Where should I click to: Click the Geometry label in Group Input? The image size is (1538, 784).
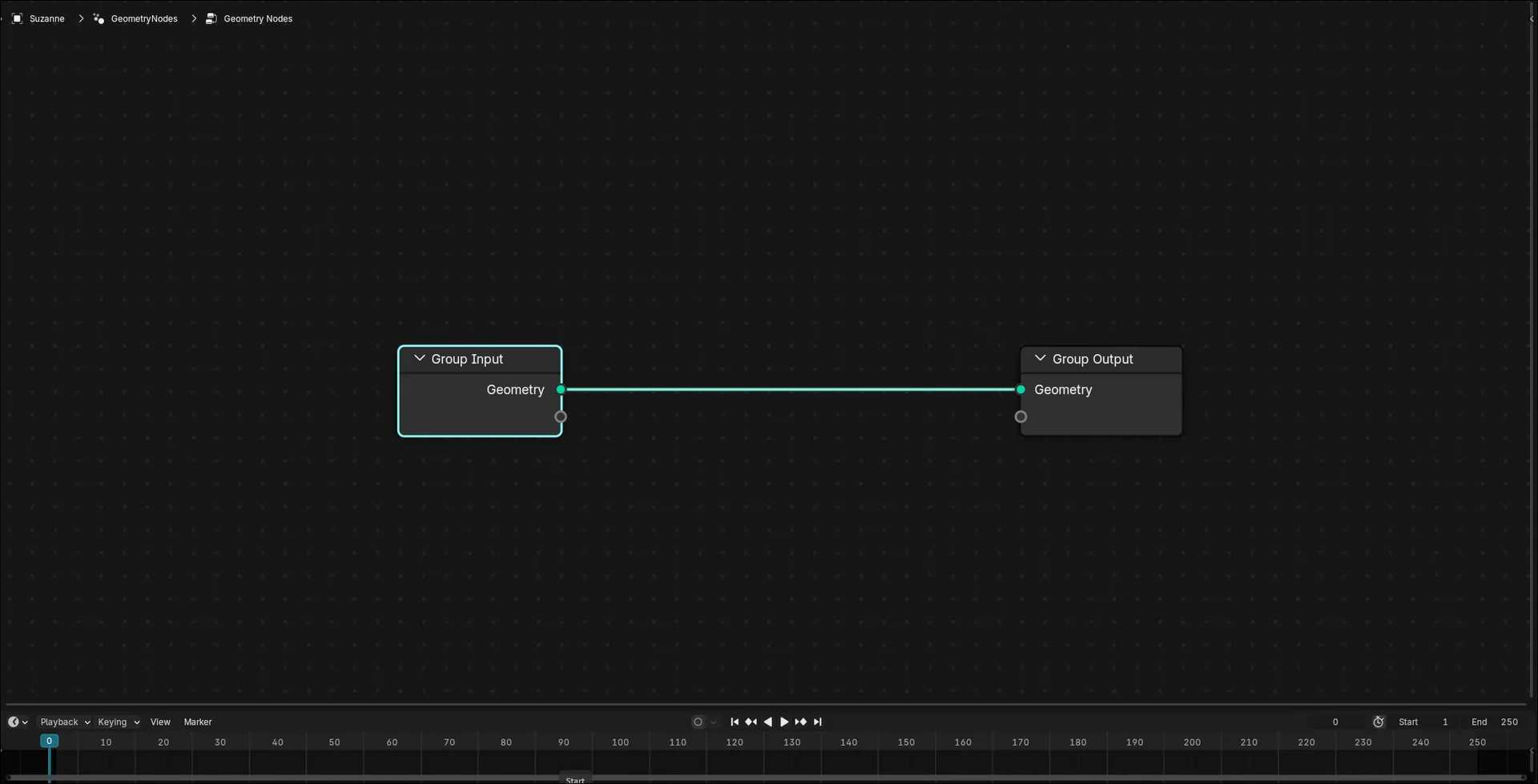[515, 390]
